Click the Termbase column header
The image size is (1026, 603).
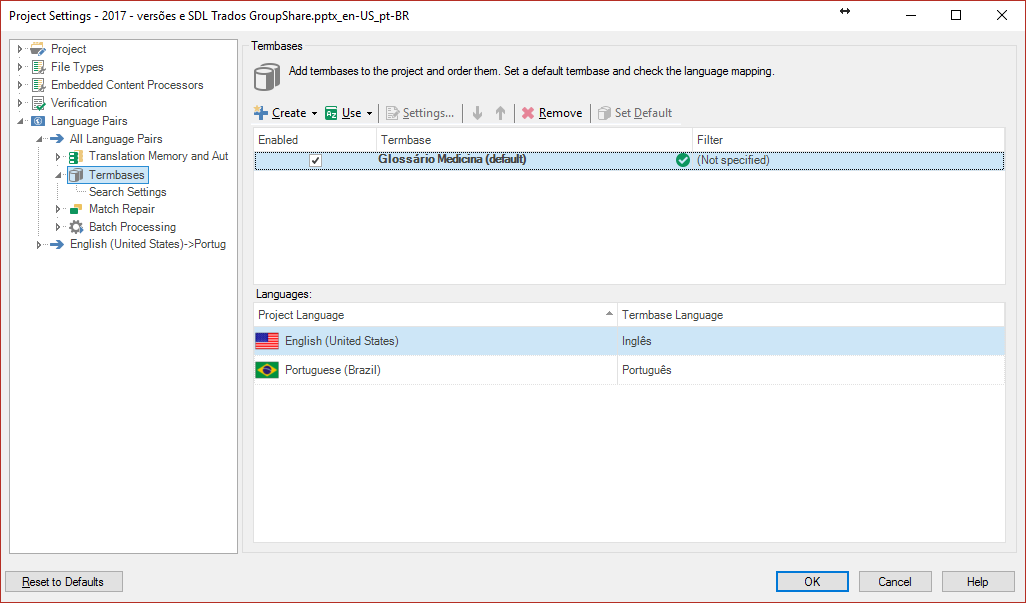(x=535, y=140)
